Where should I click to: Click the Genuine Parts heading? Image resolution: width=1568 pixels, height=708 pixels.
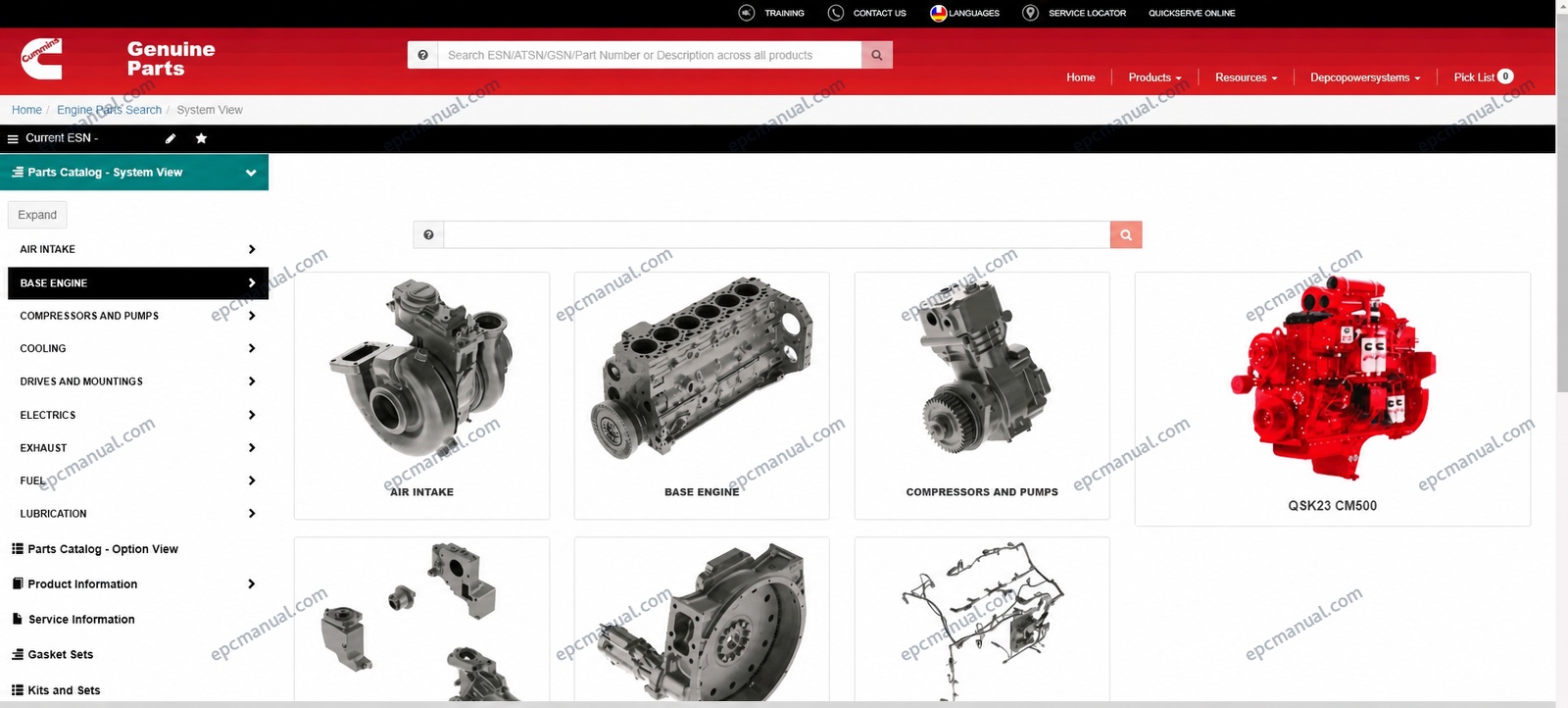point(171,59)
